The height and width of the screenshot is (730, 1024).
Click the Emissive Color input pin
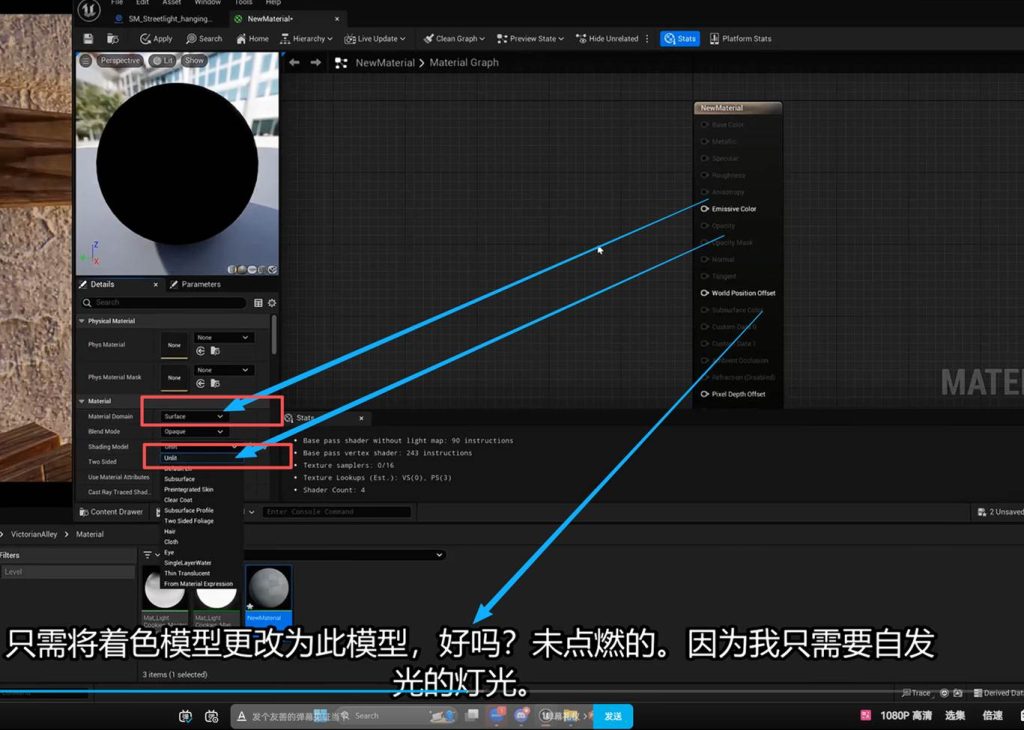click(704, 209)
